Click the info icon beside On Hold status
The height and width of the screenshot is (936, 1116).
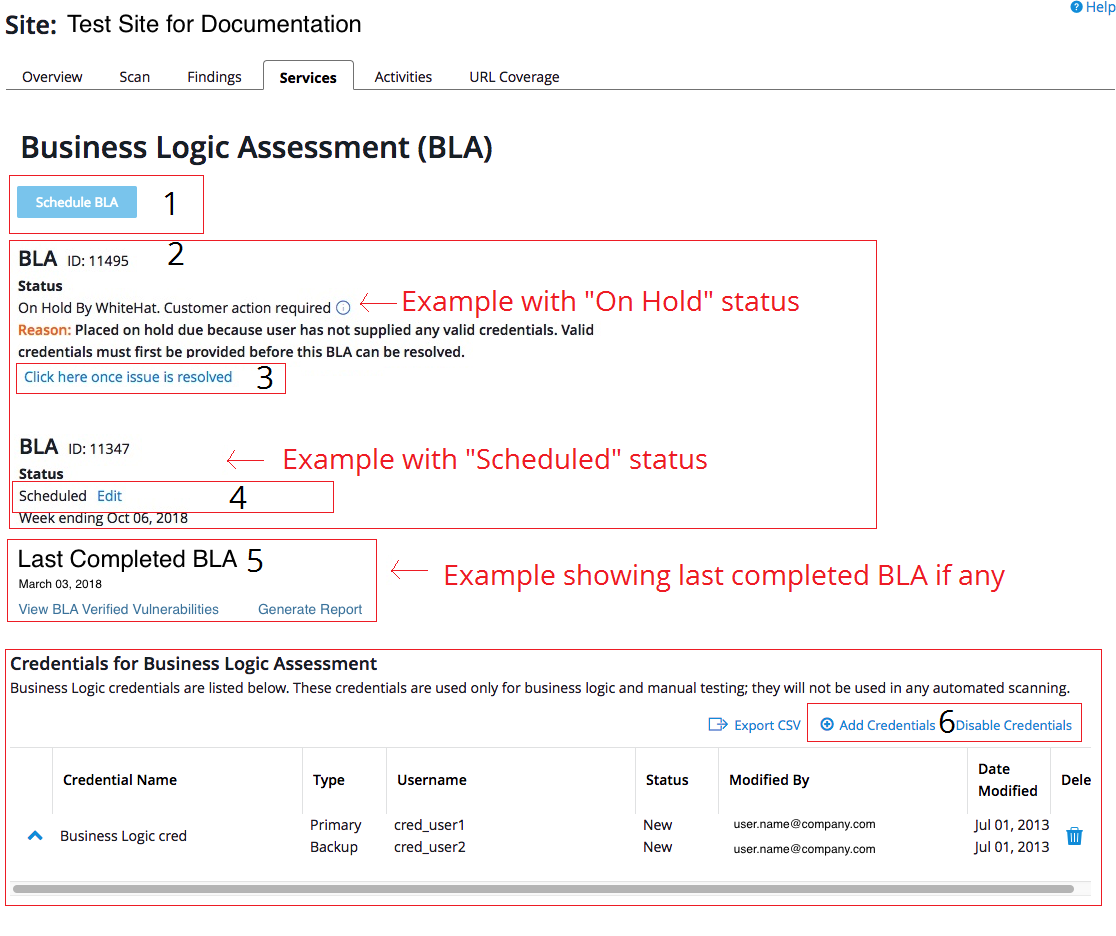343,308
